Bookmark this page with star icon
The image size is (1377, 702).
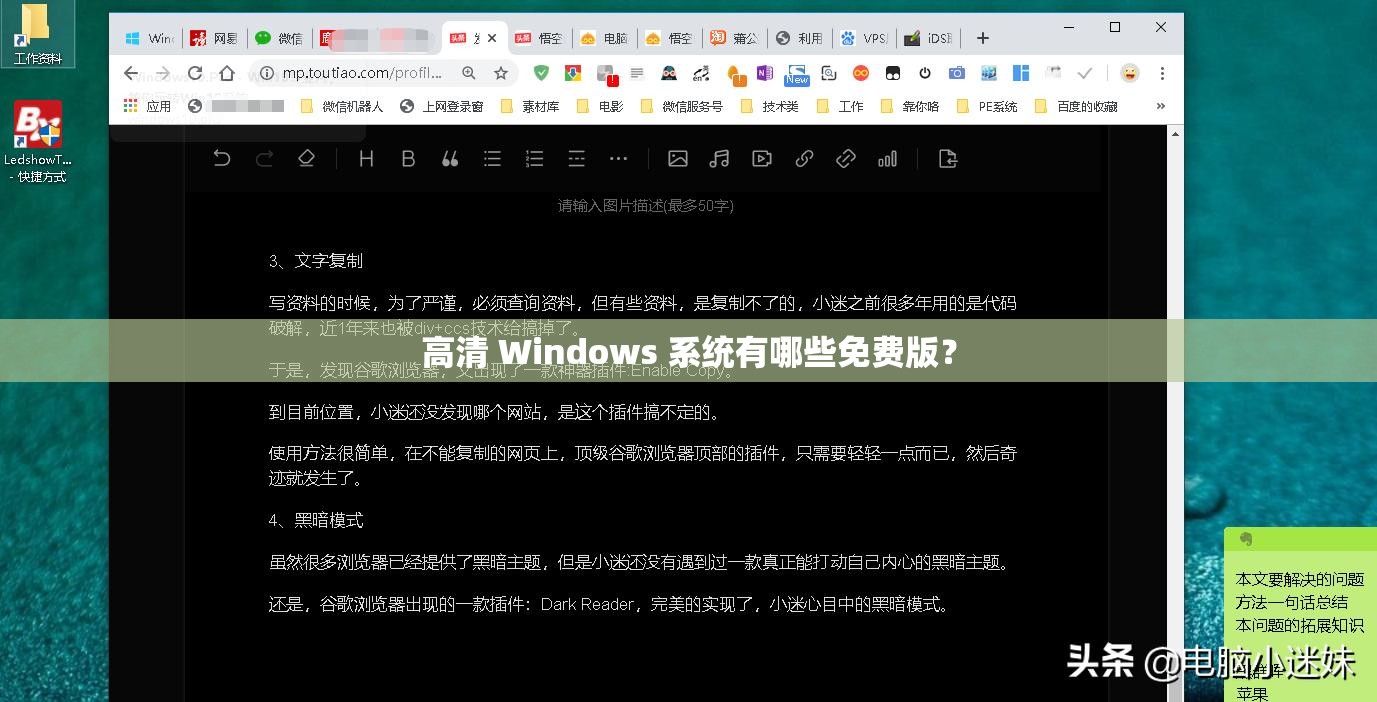click(501, 73)
